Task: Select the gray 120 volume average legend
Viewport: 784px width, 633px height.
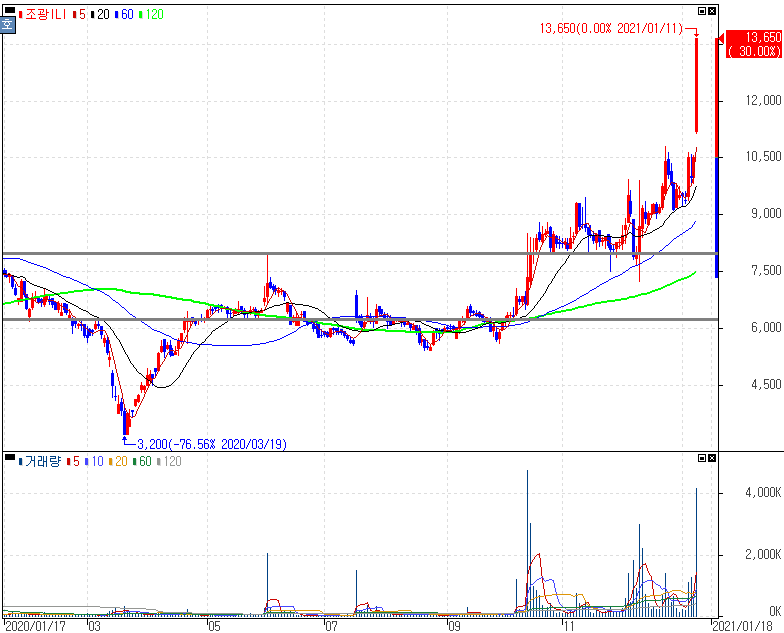Action: 170,462
